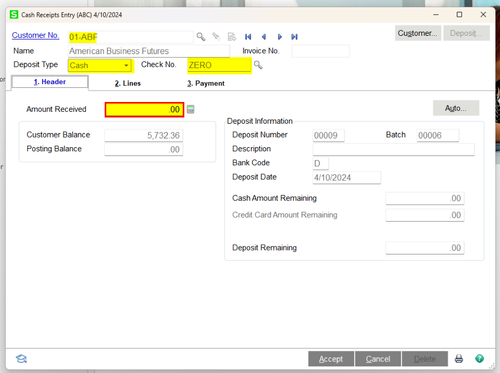Screen dimensions: 500x373
Task: Switch to the 1. Header tab
Action: click(x=50, y=82)
